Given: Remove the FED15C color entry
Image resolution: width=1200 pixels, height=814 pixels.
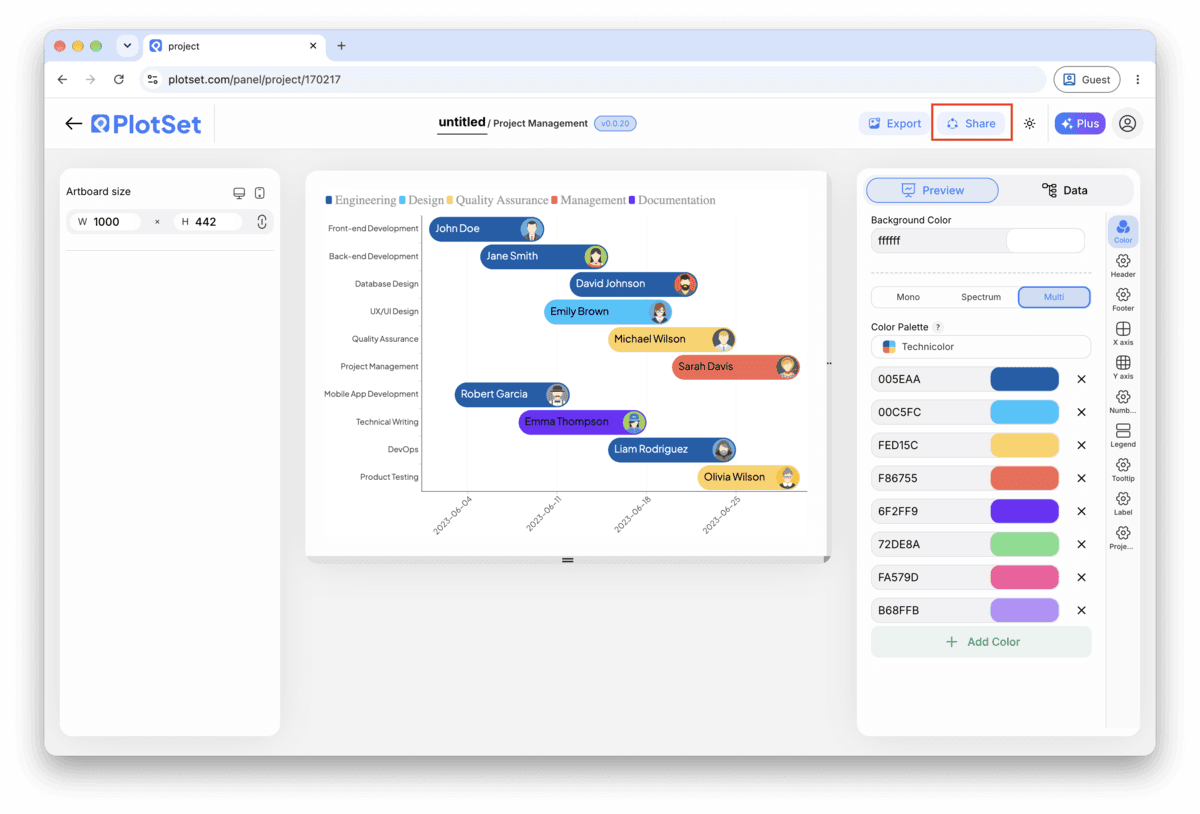Looking at the screenshot, I should tap(1081, 445).
